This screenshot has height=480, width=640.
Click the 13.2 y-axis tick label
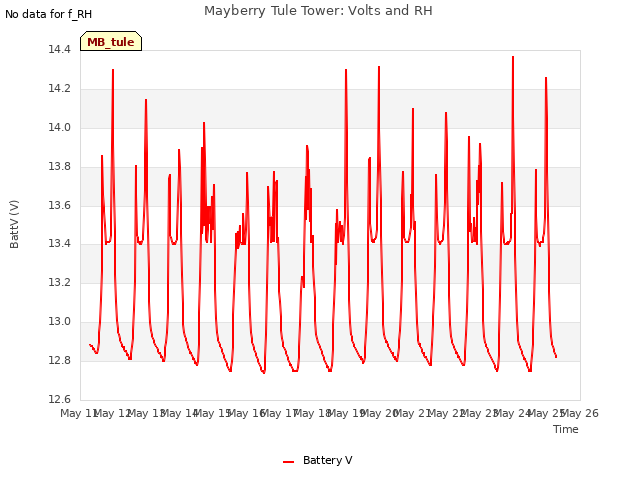coord(60,282)
